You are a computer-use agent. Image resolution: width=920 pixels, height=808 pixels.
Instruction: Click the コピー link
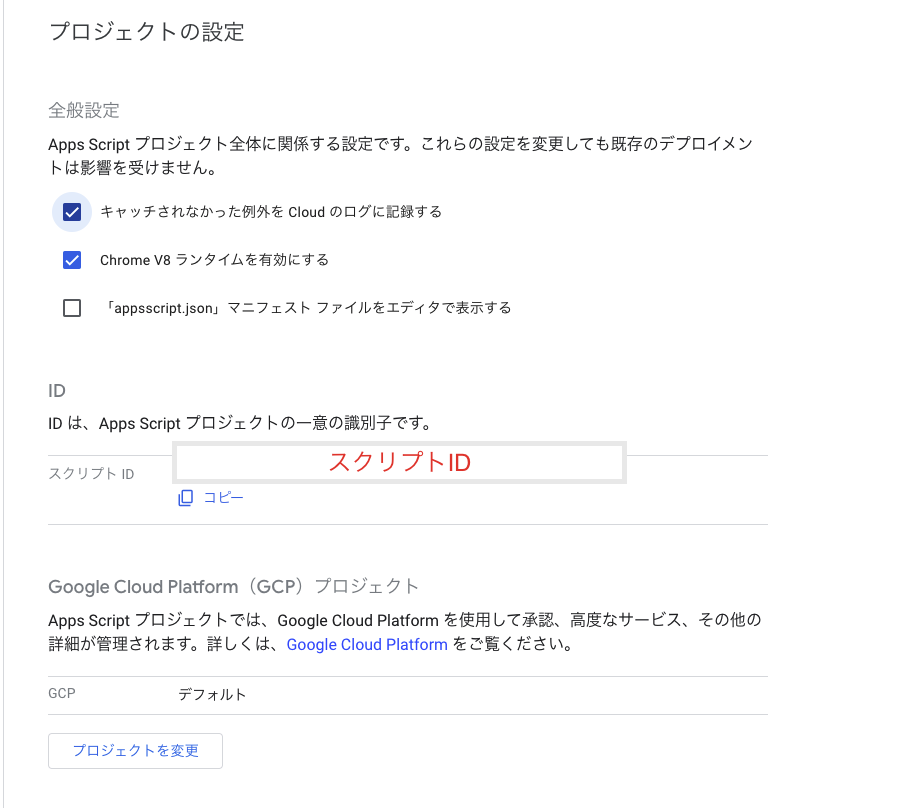point(225,497)
